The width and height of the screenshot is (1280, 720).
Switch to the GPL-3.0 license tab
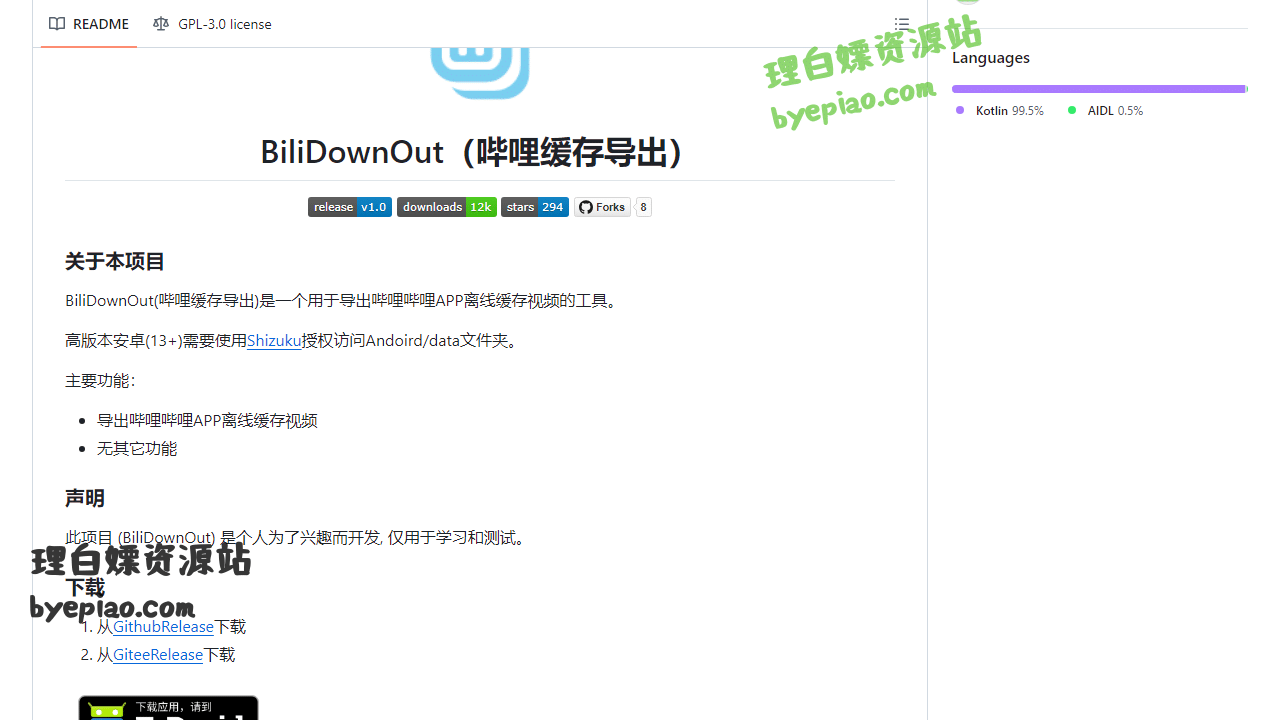pos(213,24)
